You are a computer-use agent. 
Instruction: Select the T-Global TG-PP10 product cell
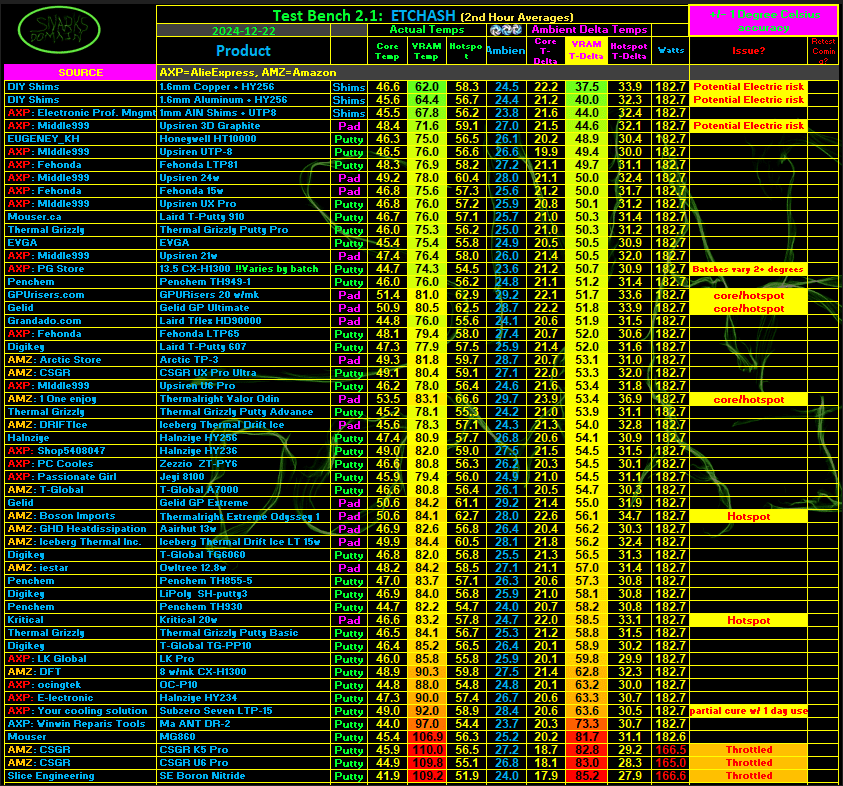pyautogui.click(x=244, y=646)
